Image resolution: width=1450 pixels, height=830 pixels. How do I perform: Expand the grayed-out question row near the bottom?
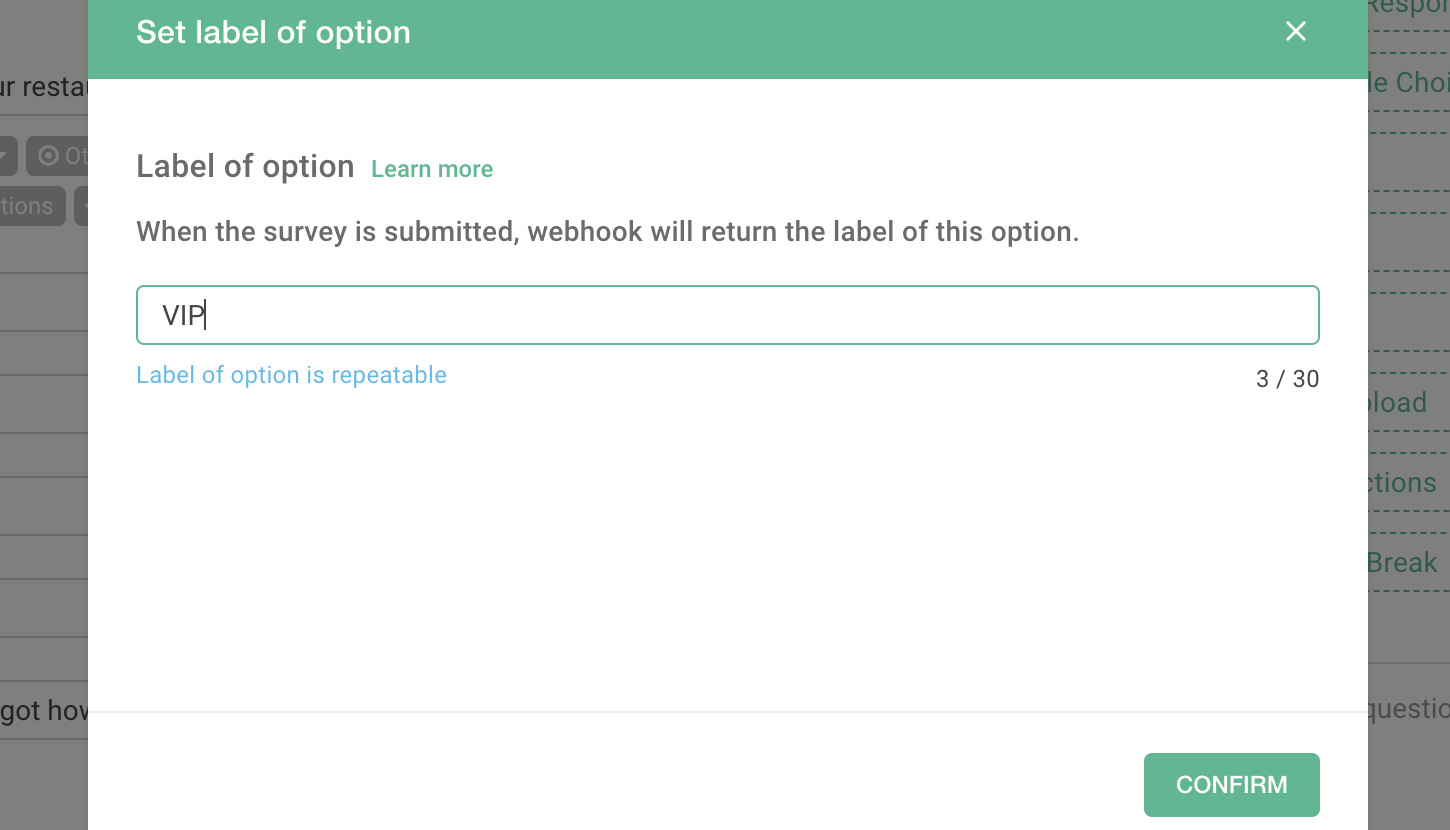pyautogui.click(x=42, y=710)
